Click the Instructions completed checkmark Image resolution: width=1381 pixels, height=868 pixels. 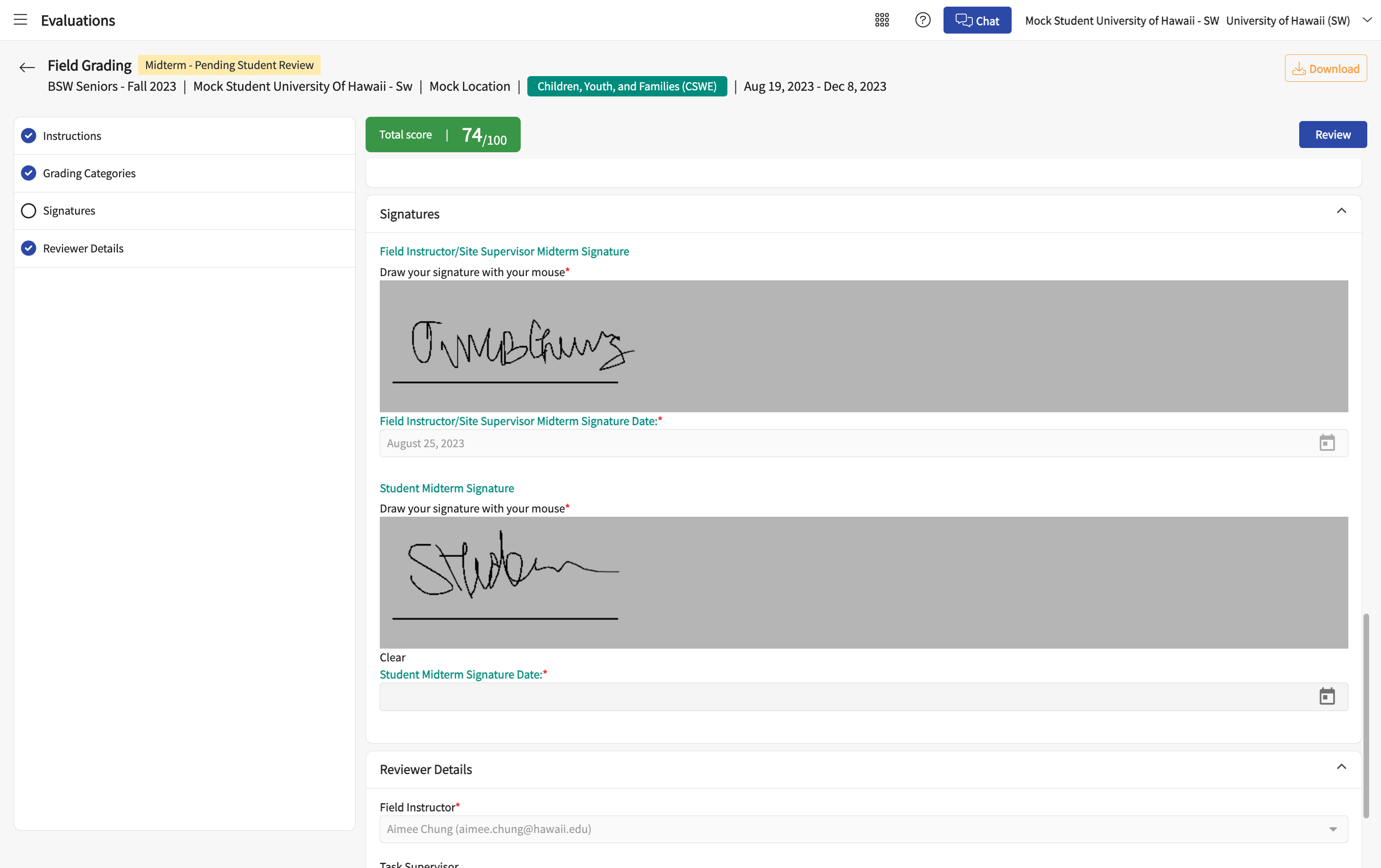click(29, 136)
